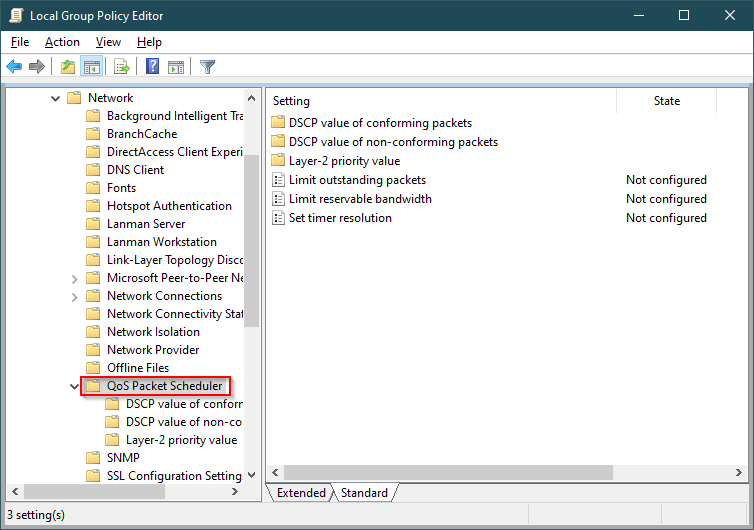This screenshot has height=530, width=754.
Task: Sort by the State column header
Action: 666,101
